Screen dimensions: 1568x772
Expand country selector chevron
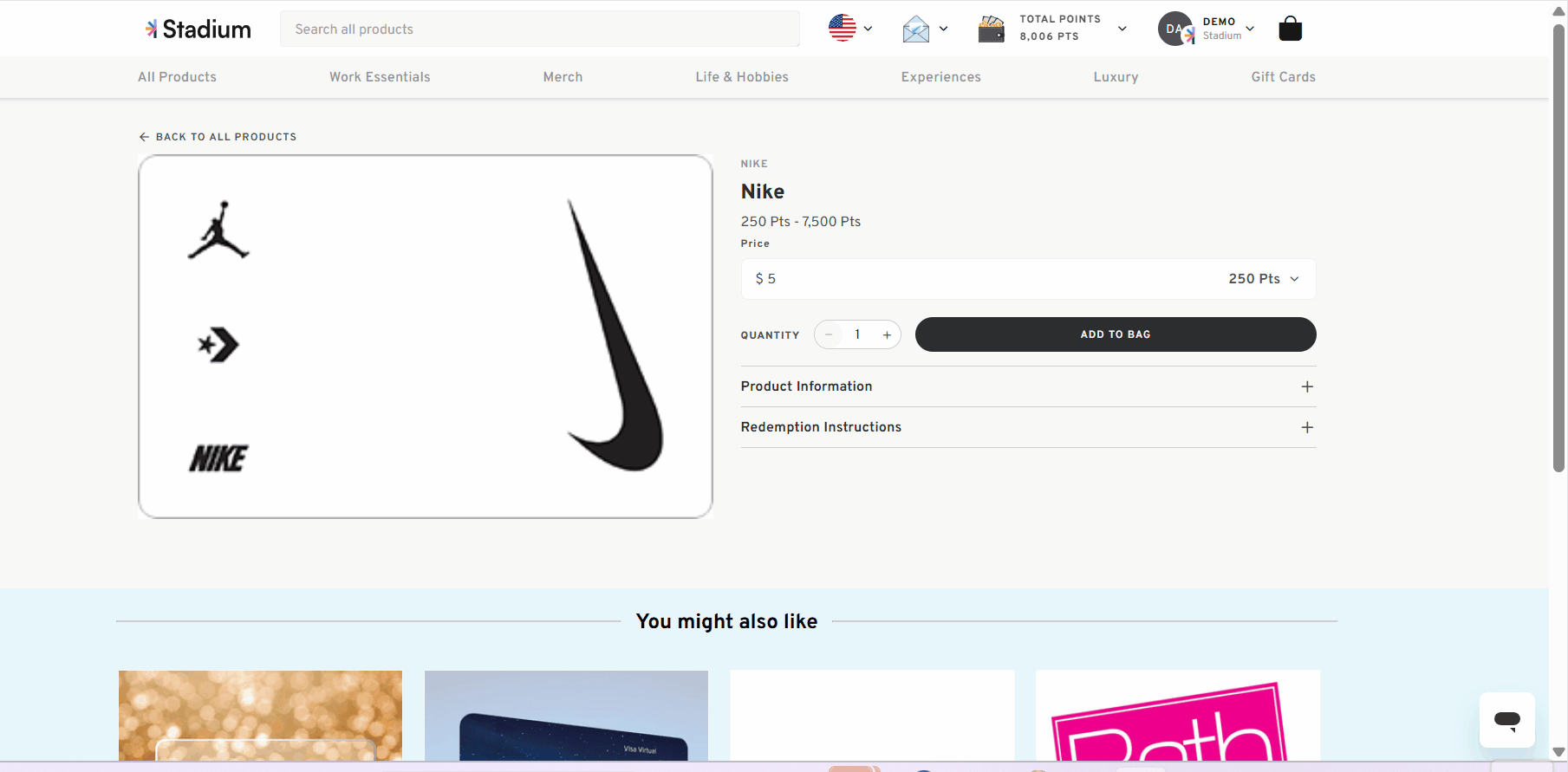click(x=868, y=29)
